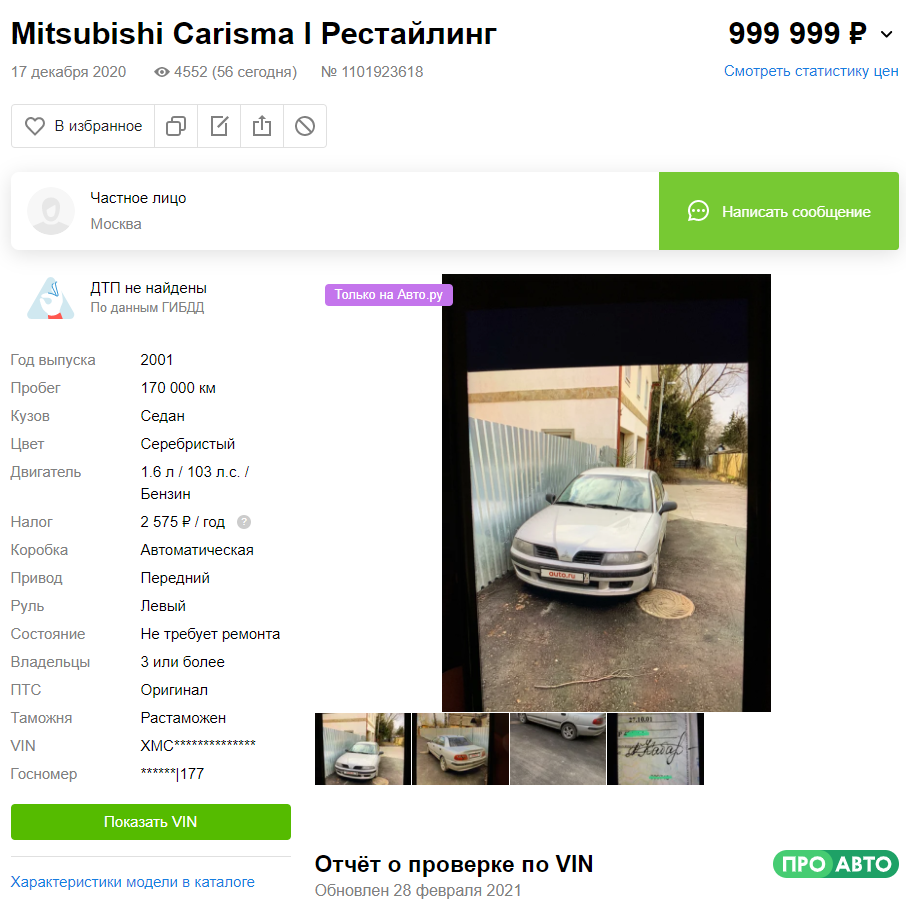Image resolution: width=906 pixels, height=905 pixels.
Task: Select the third side-view car thumbnail
Action: coord(558,749)
